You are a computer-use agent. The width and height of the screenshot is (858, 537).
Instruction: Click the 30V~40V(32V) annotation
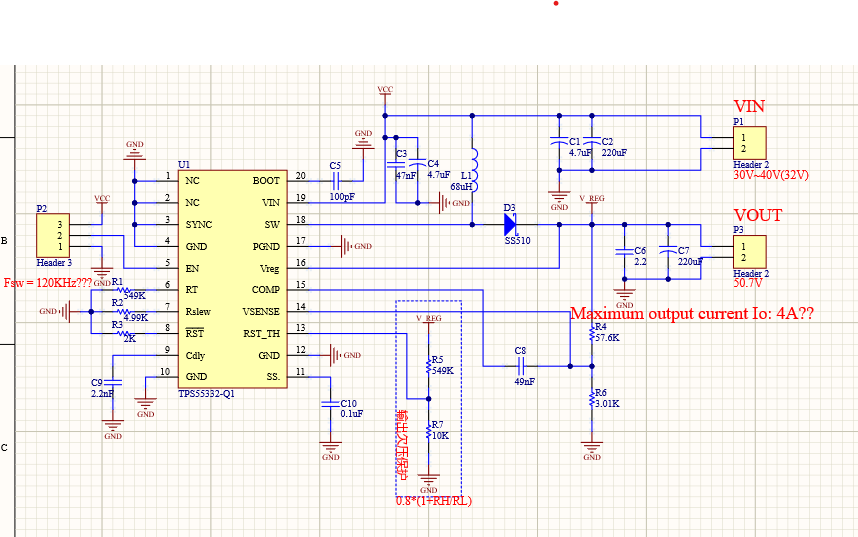[770, 175]
